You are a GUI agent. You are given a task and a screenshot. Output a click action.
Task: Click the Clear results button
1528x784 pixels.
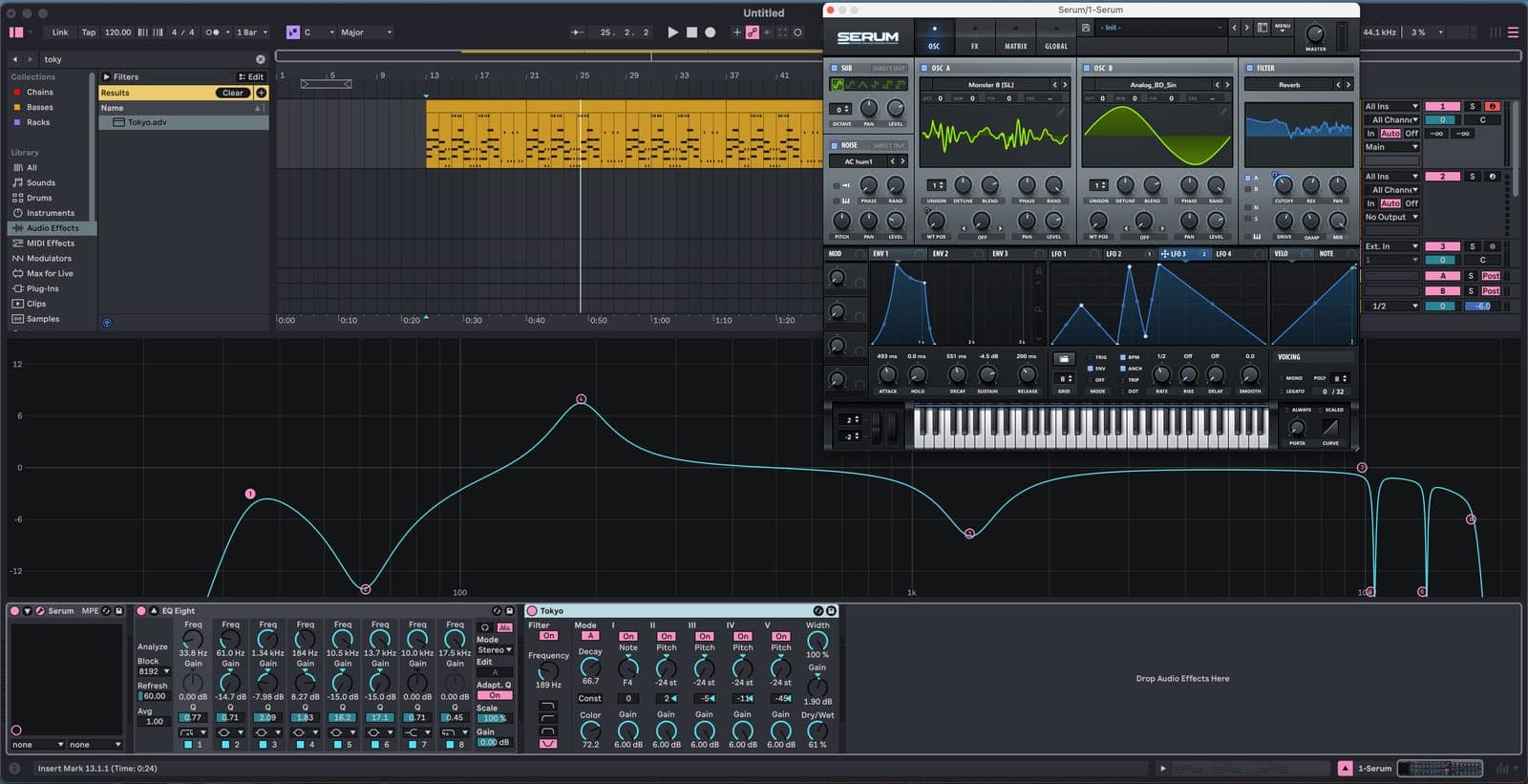233,93
